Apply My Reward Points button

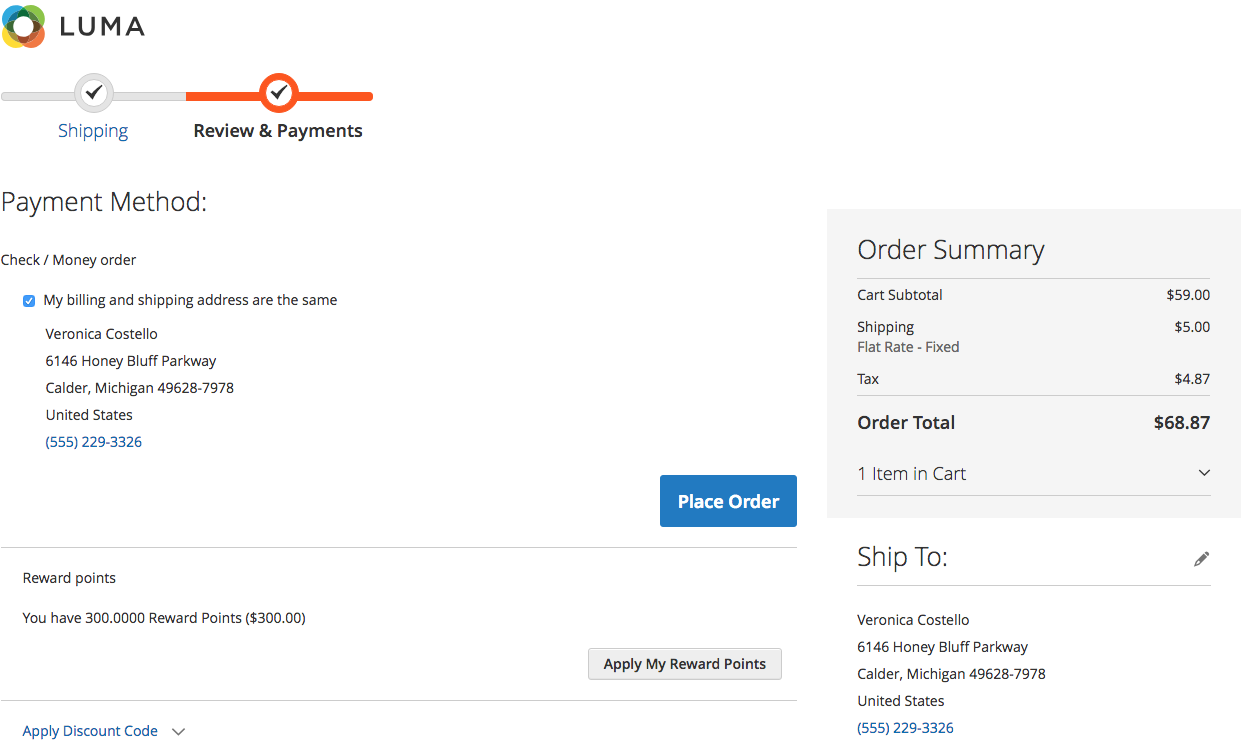pyautogui.click(x=685, y=664)
